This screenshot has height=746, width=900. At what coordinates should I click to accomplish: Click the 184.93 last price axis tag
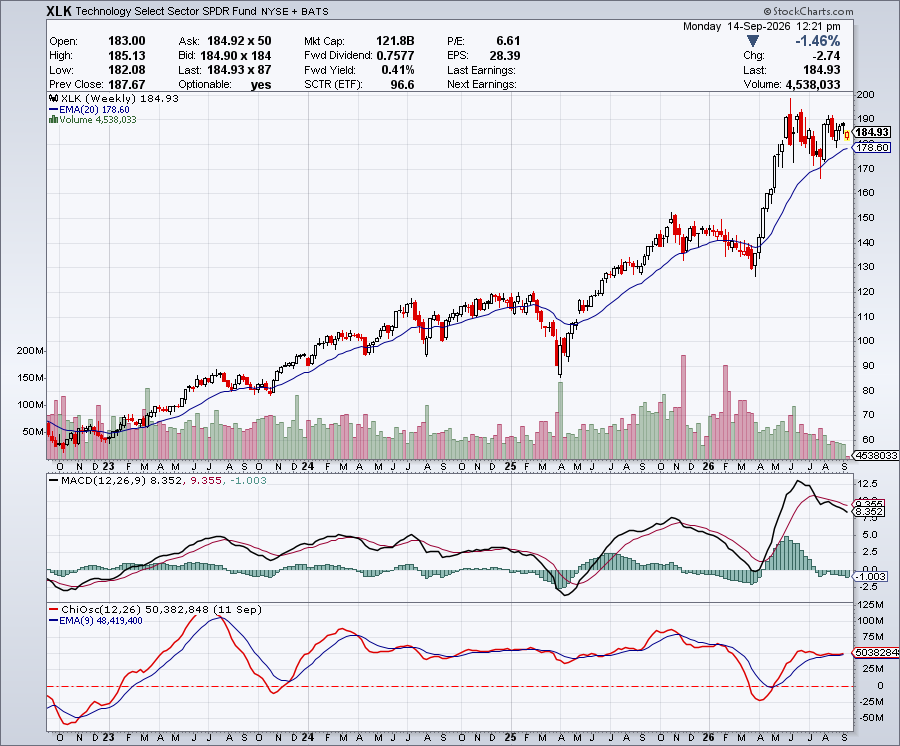pos(872,133)
